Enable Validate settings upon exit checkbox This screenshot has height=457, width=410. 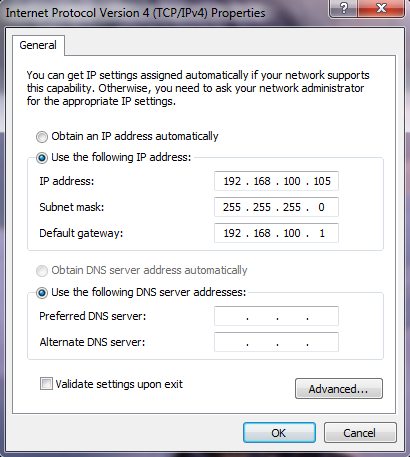[46, 384]
